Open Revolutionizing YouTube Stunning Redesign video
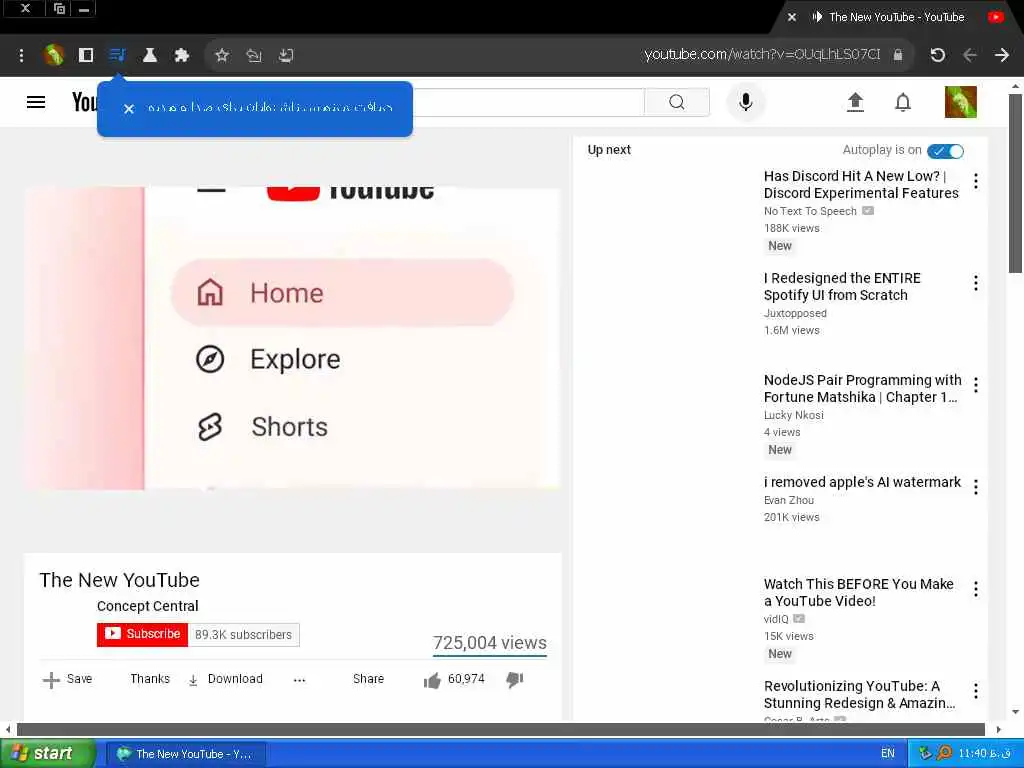This screenshot has height=768, width=1024. (859, 694)
